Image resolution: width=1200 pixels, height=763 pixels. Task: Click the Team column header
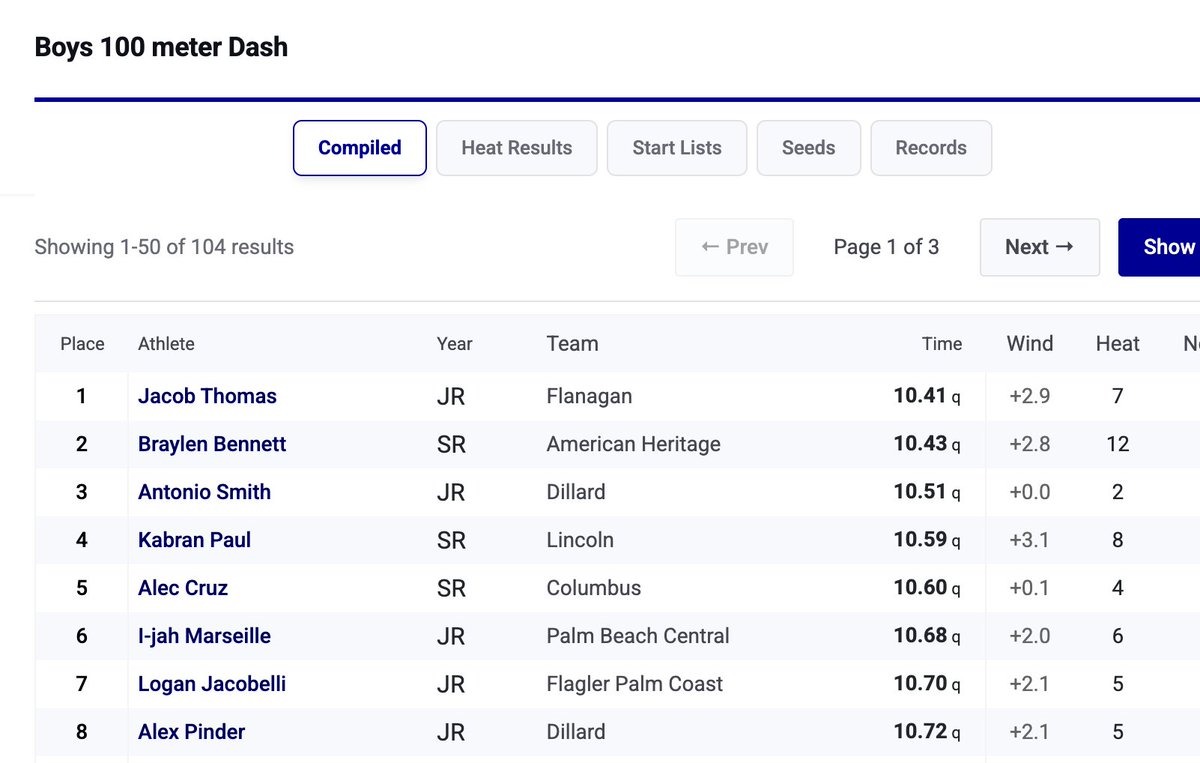[x=573, y=344]
